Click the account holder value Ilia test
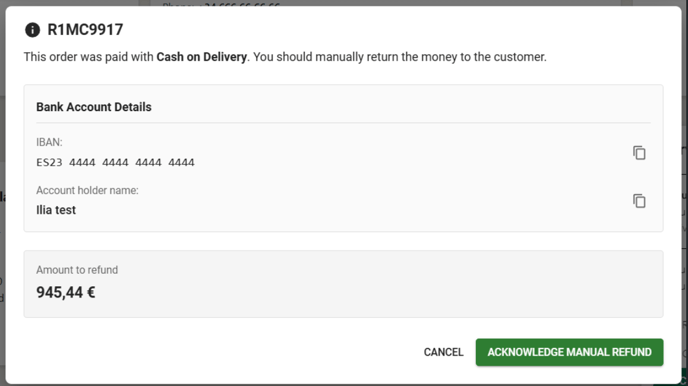This screenshot has width=688, height=386. click(x=56, y=210)
